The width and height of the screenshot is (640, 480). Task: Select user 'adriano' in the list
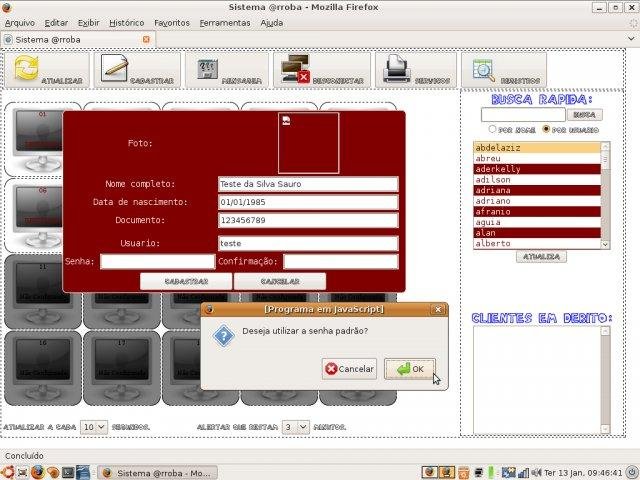point(537,201)
